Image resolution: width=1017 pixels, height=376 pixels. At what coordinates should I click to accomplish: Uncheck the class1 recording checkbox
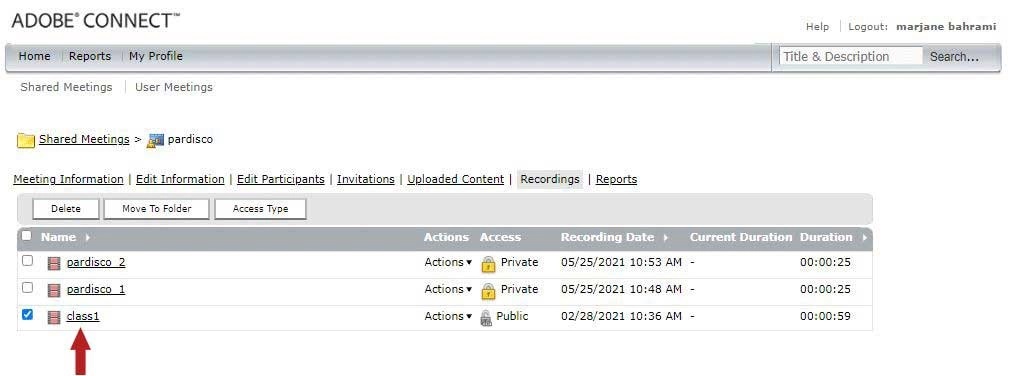[27, 314]
